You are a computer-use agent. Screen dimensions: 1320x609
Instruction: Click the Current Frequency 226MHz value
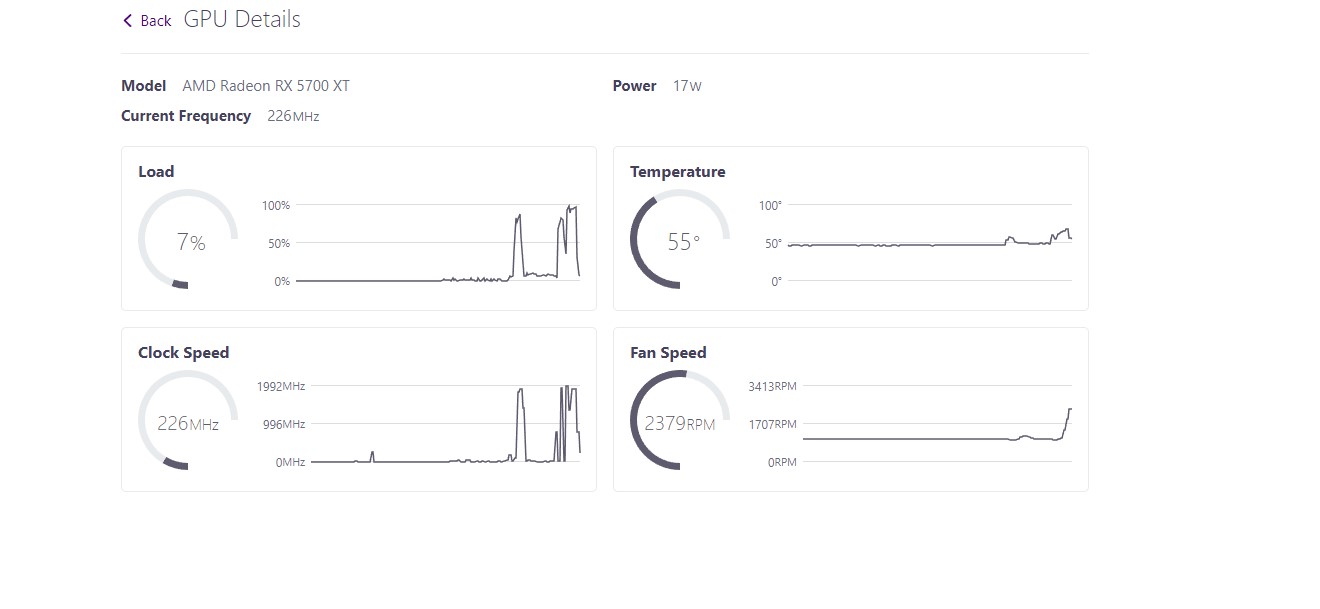pyautogui.click(x=293, y=116)
